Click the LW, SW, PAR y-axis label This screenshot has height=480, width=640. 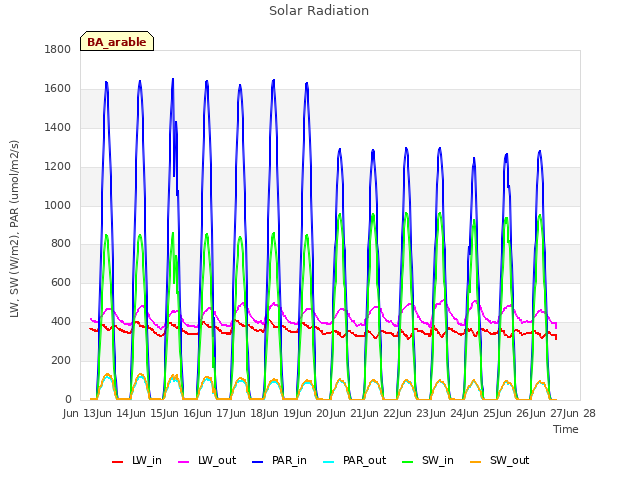click(14, 229)
